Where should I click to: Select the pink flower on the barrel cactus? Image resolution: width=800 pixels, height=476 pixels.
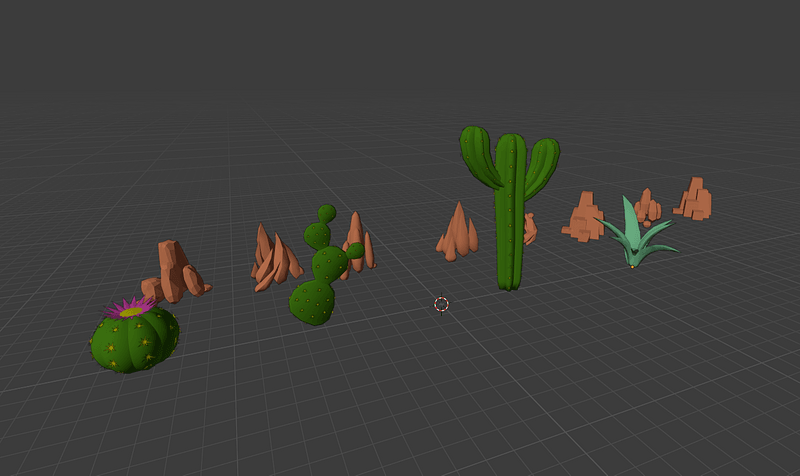click(x=131, y=308)
